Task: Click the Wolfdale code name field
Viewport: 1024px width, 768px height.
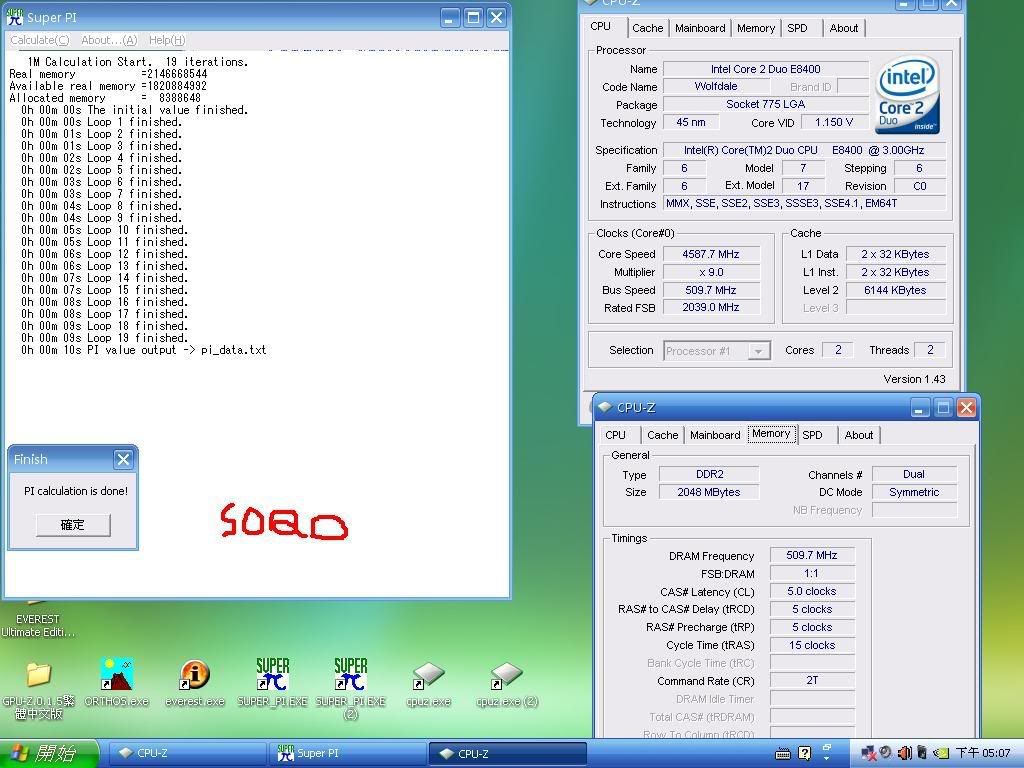Action: (716, 86)
